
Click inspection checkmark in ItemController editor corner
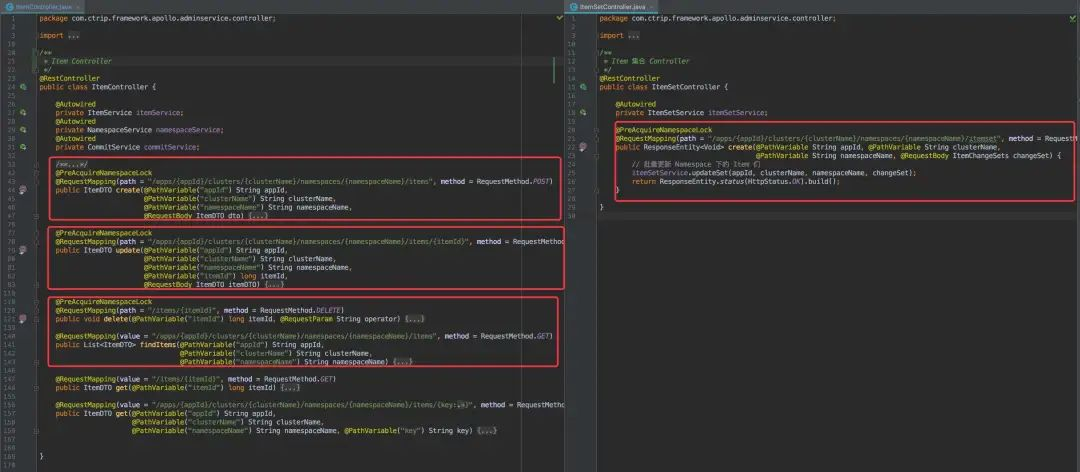pyautogui.click(x=559, y=18)
